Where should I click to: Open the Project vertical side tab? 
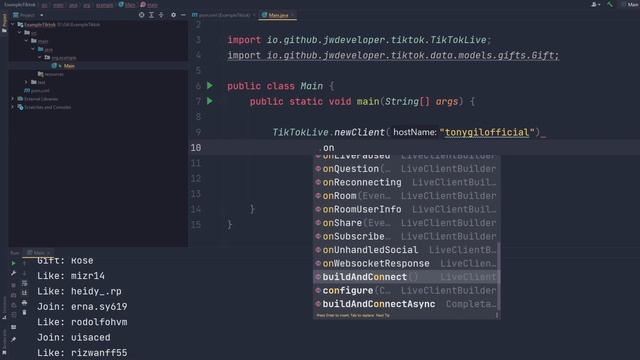[x=4, y=23]
